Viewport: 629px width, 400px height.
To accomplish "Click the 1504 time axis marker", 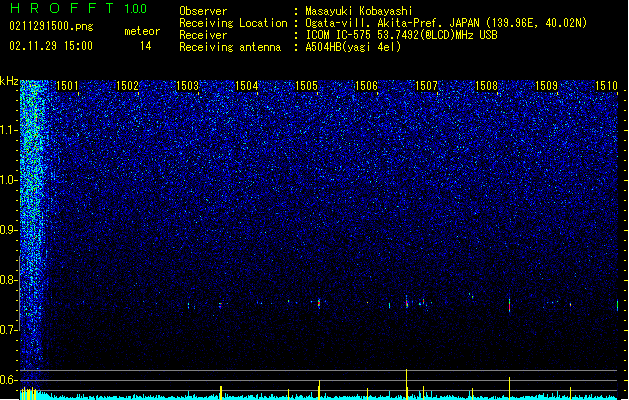I will 246,85.
